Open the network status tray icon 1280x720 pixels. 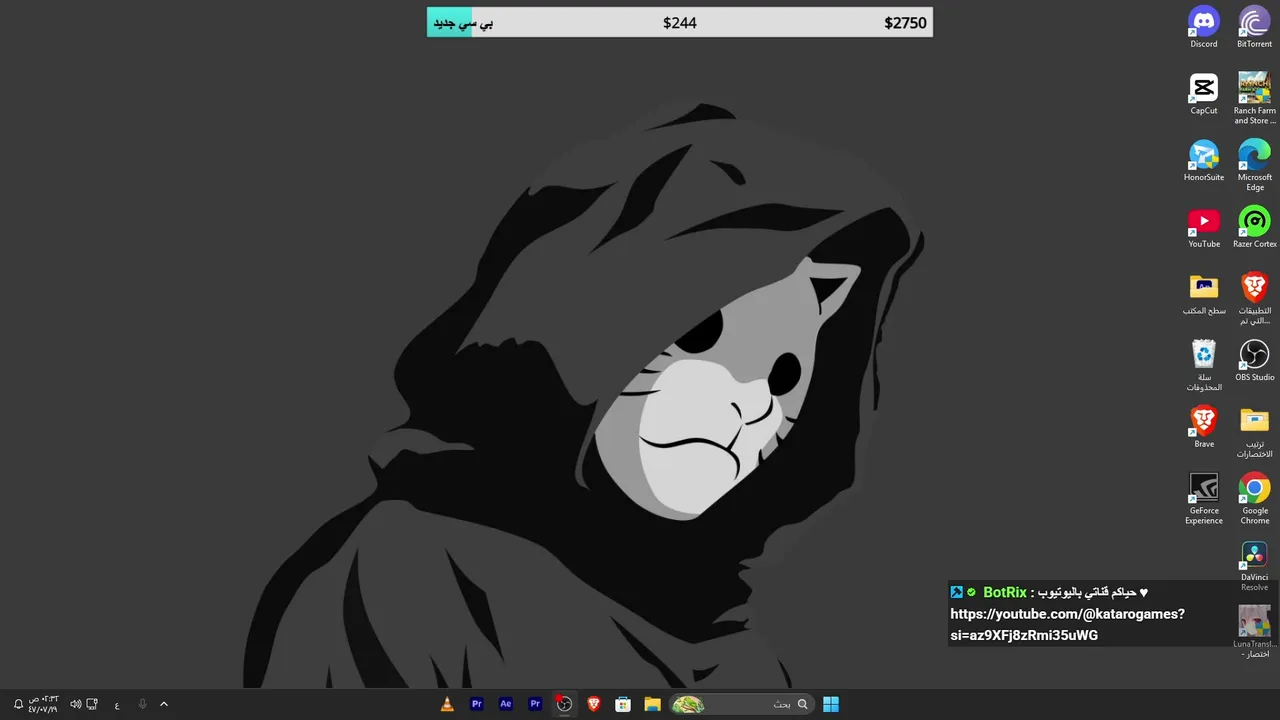(x=92, y=704)
